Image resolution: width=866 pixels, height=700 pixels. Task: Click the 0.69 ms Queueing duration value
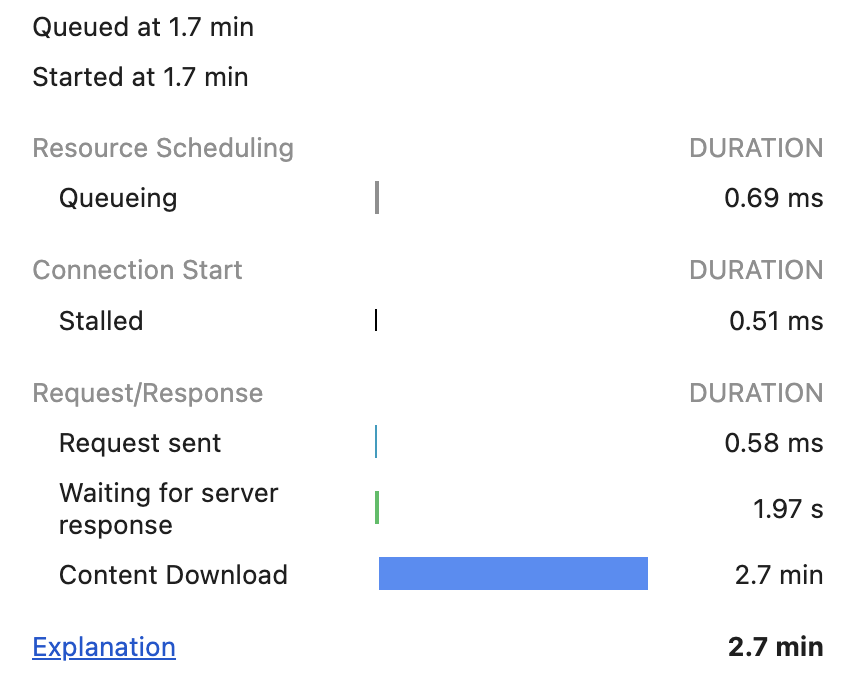pos(773,198)
